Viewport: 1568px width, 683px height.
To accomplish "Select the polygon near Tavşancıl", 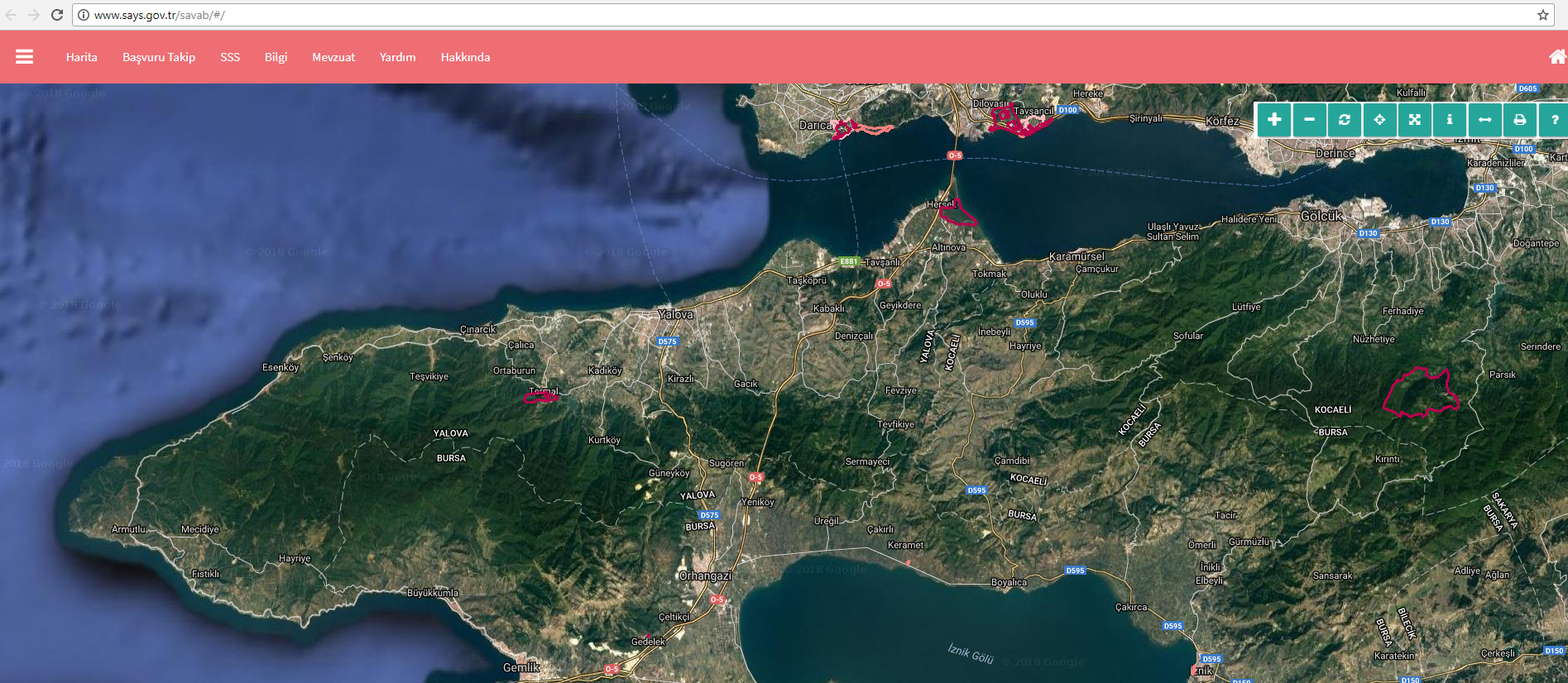I will pyautogui.click(x=1019, y=122).
